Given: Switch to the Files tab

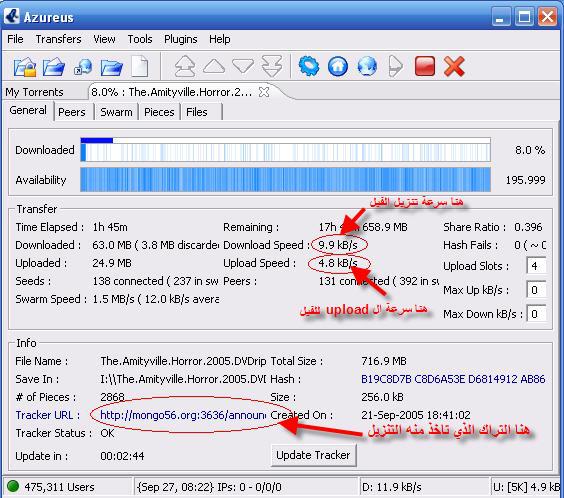Looking at the screenshot, I should coord(197,112).
